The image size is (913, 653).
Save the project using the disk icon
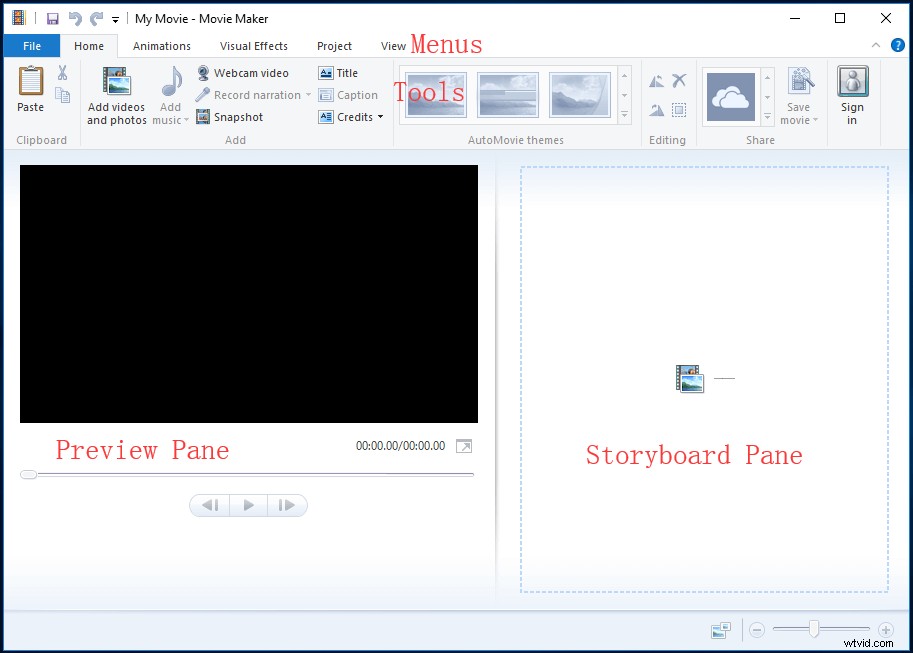(x=53, y=18)
